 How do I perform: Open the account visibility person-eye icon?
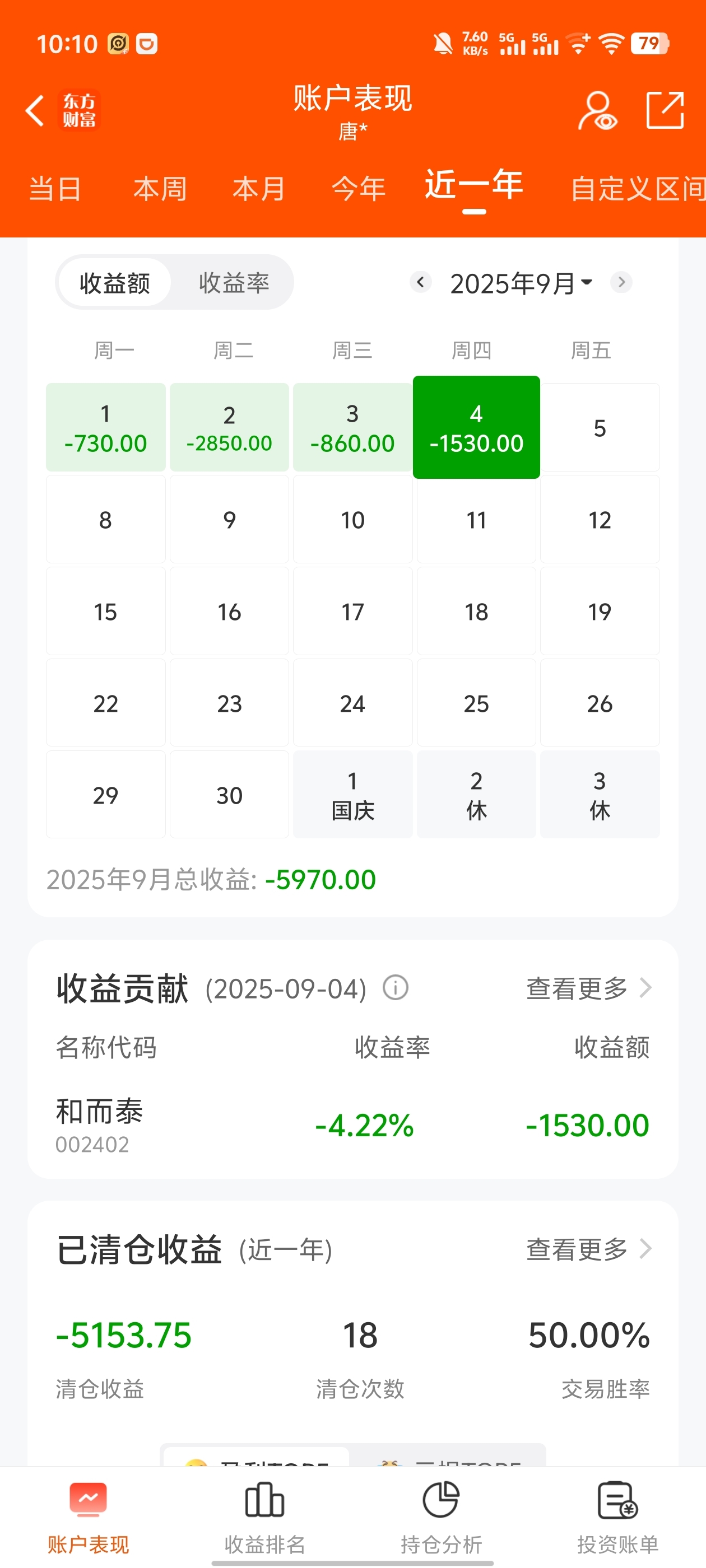tap(597, 111)
